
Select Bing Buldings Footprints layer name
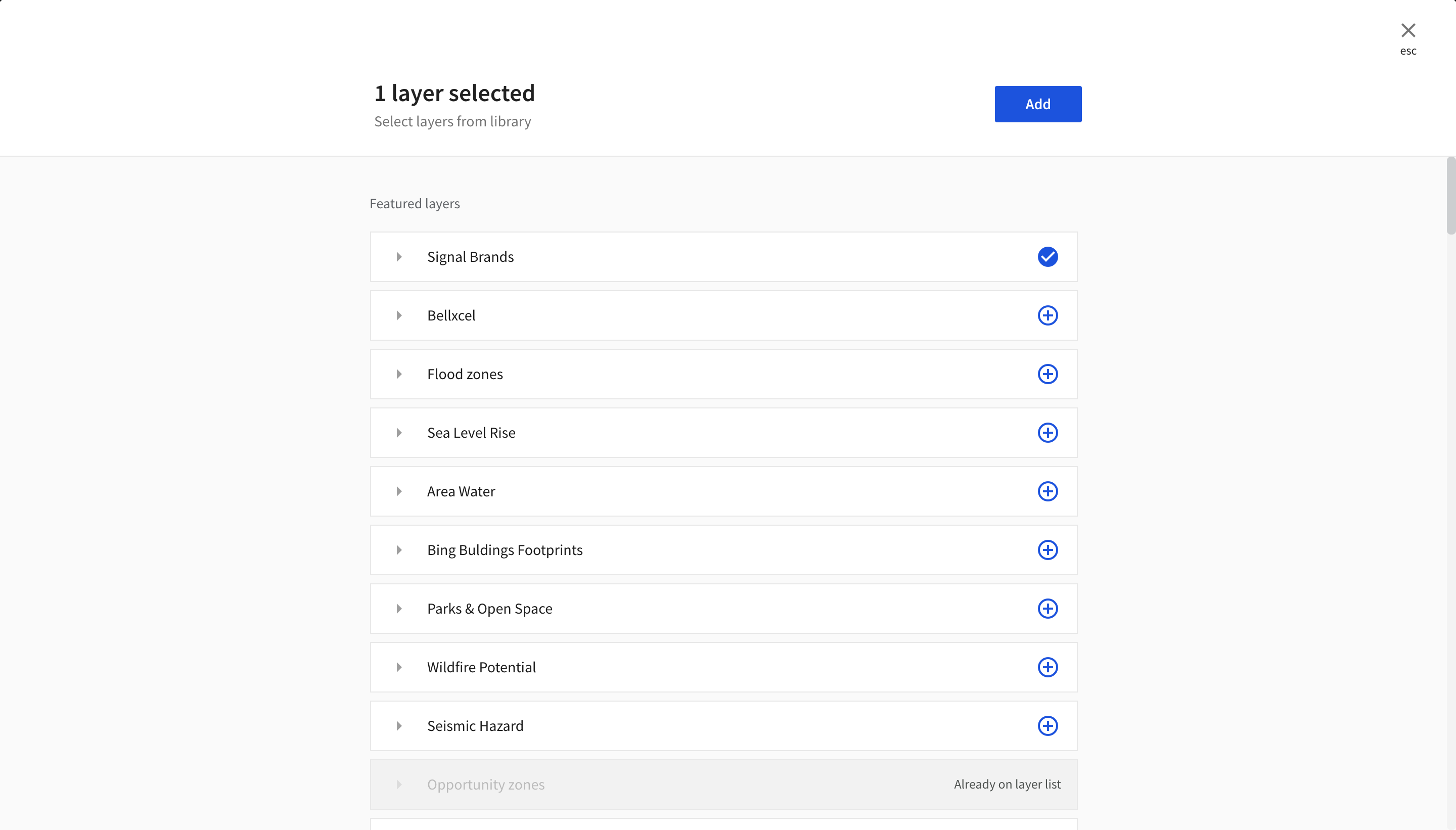tap(505, 550)
